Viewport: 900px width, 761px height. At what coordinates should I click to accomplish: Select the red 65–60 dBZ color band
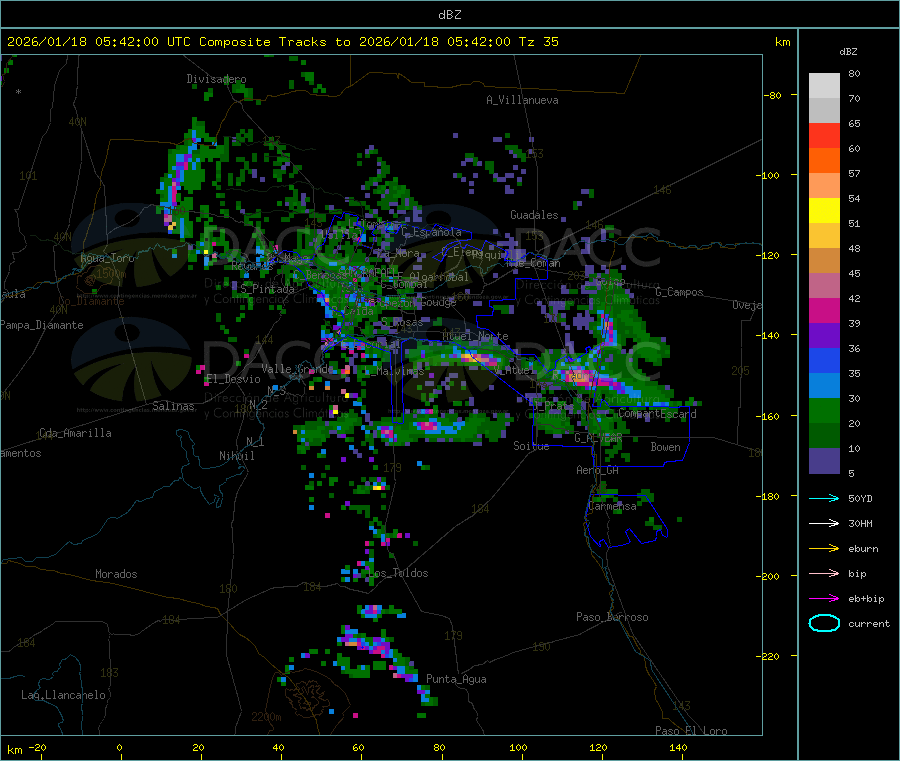824,135
